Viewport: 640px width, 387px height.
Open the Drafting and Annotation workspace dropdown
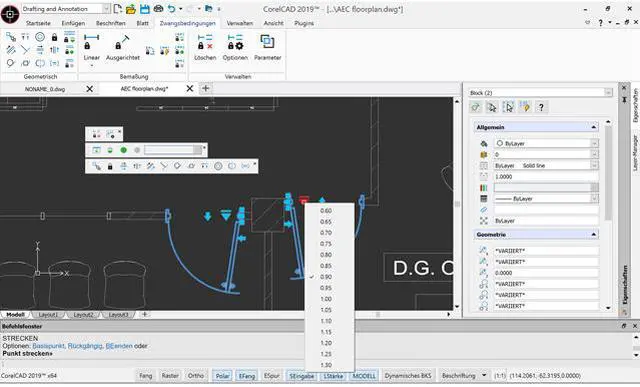[106, 9]
